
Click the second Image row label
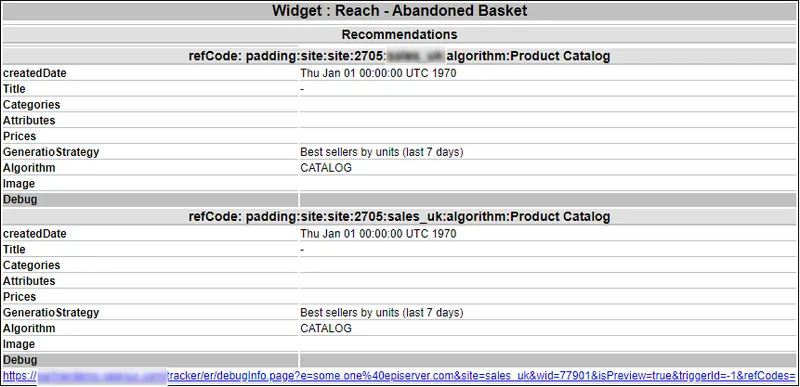pyautogui.click(x=19, y=344)
